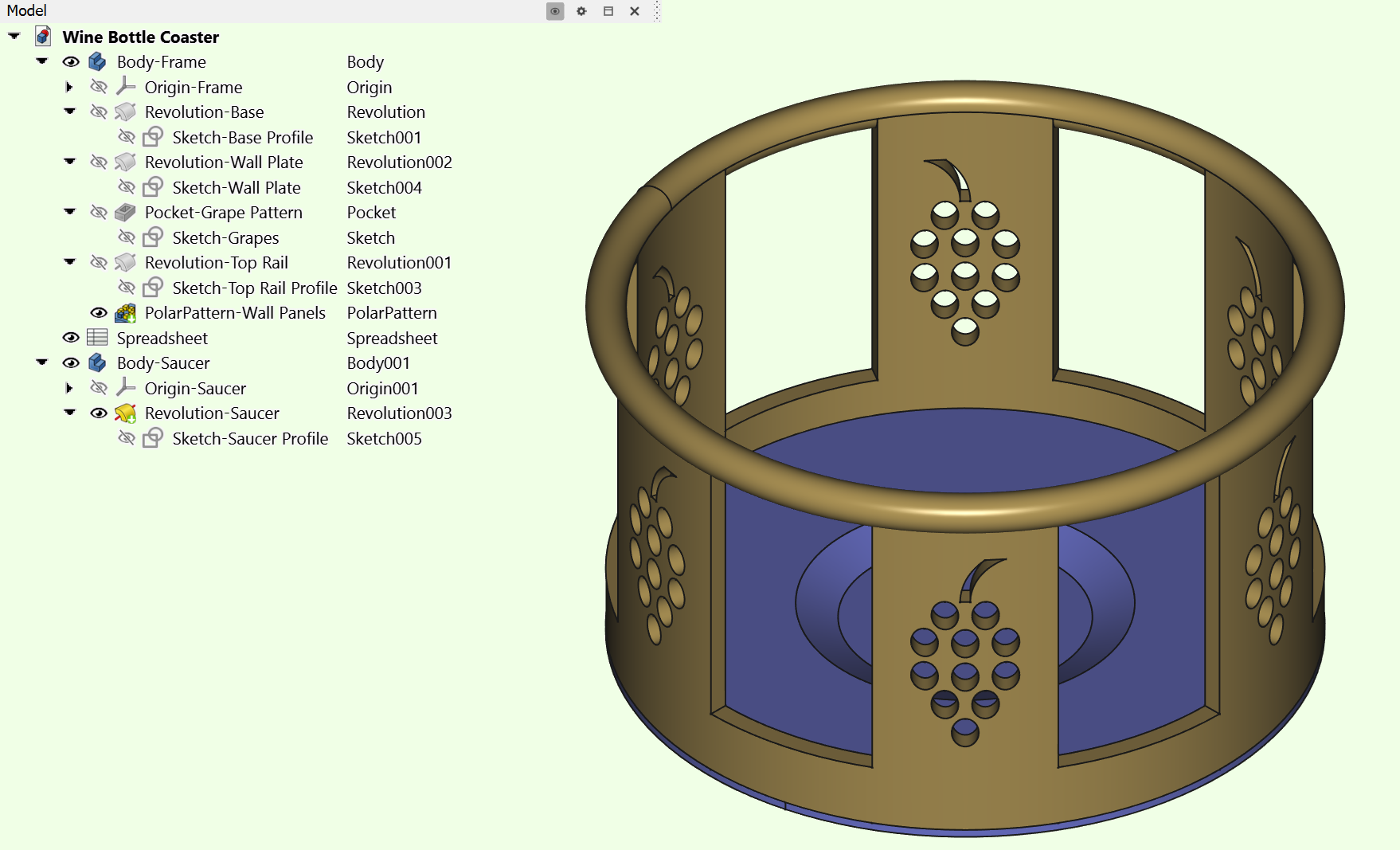Collapse the Revolution-Wall Plate node
The image size is (1400, 850).
tap(70, 161)
